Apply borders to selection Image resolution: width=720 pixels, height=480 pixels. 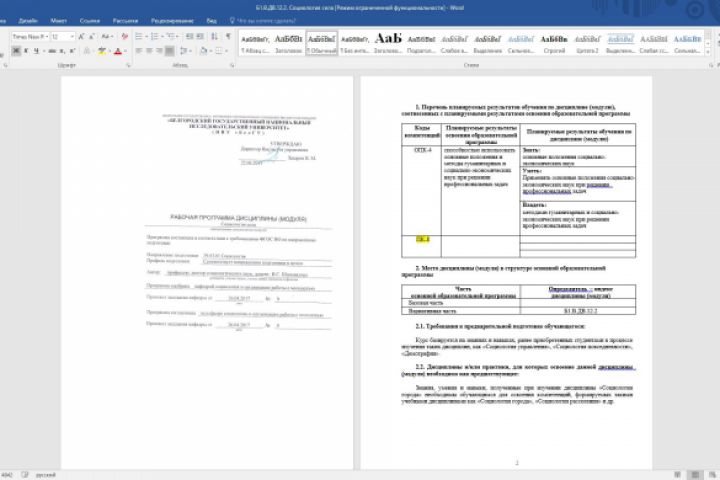[219, 51]
